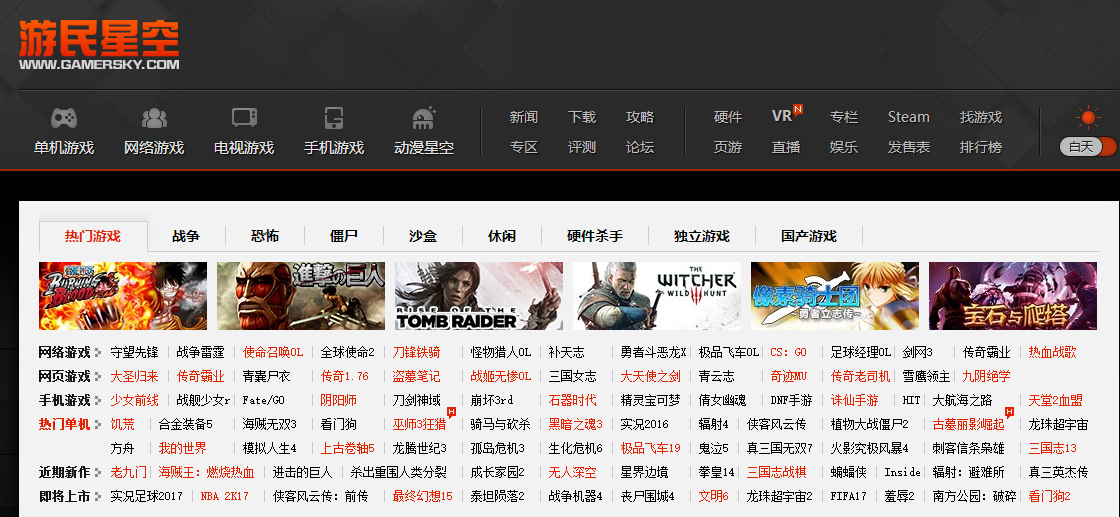This screenshot has height=517, width=1120.
Task: Open 守望先锋 game link
Action: [x=134, y=352]
